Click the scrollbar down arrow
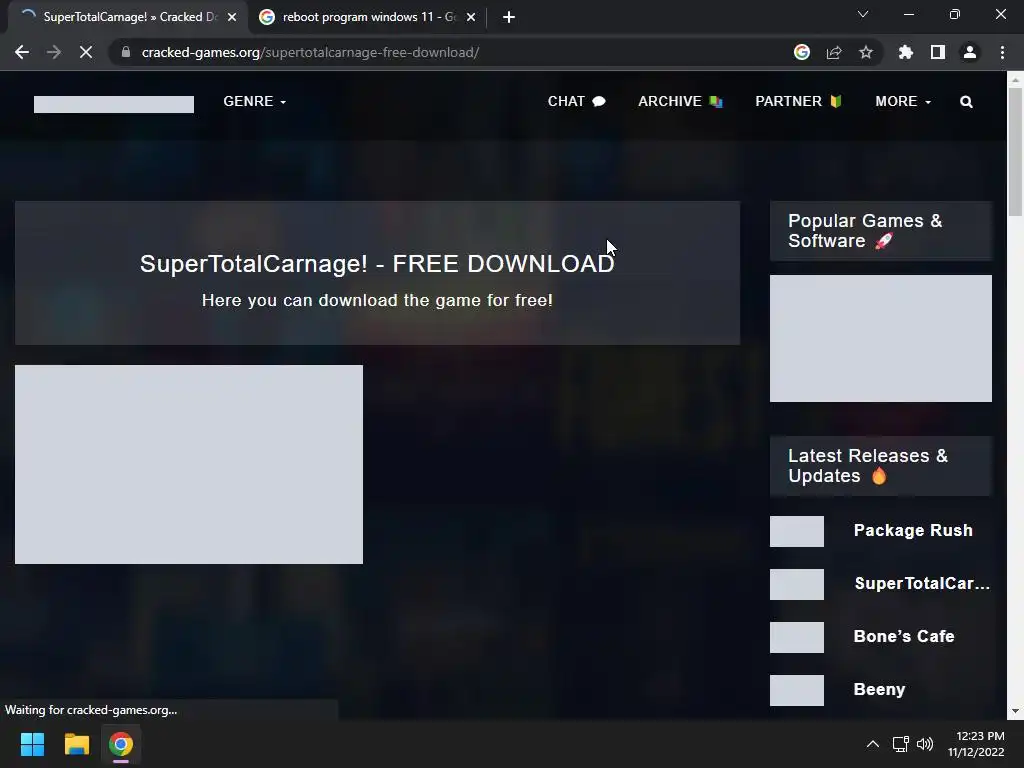Viewport: 1024px width, 768px height. tap(1015, 711)
